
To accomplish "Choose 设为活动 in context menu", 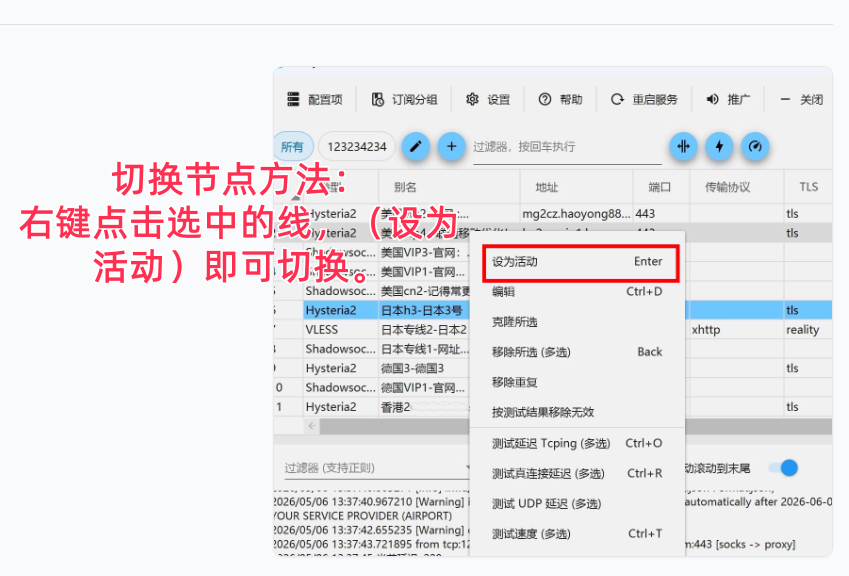I will (x=580, y=263).
